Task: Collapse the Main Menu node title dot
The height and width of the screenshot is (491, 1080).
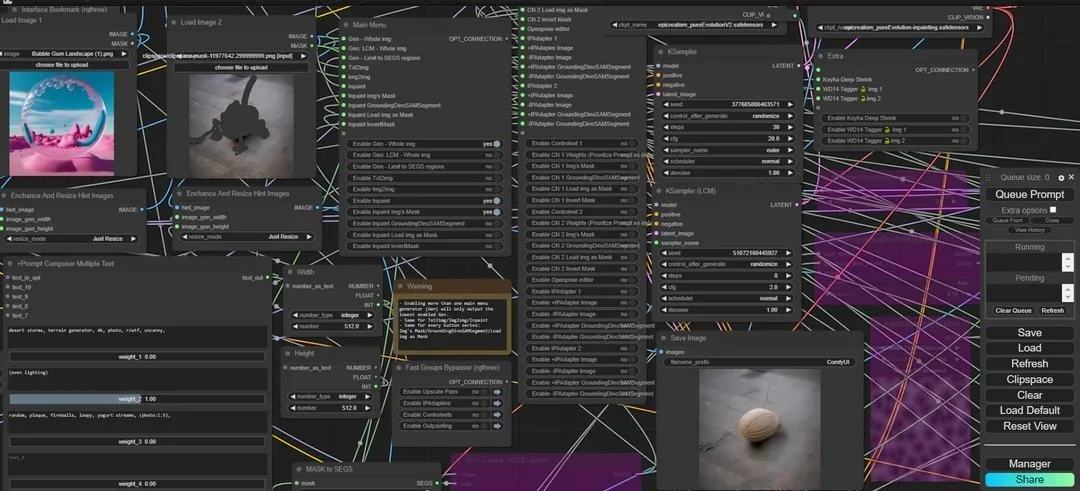Action: (345, 25)
